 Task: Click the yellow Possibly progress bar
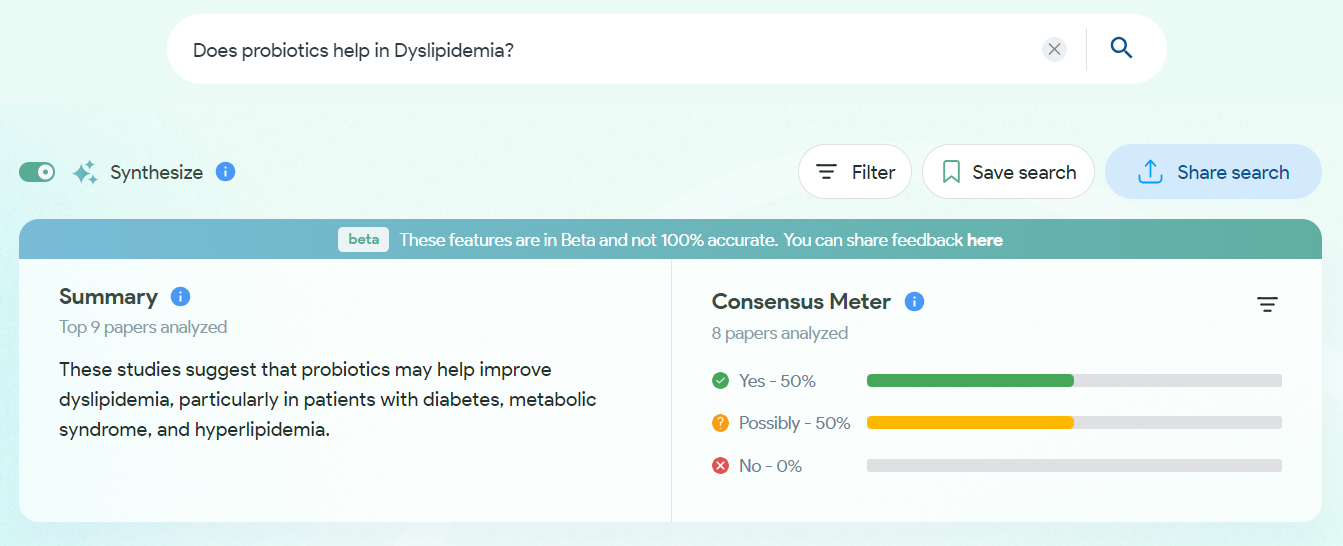(970, 423)
